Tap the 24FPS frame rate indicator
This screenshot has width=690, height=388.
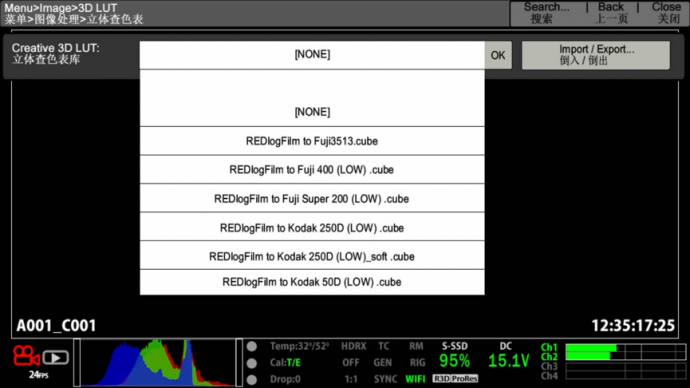point(39,375)
